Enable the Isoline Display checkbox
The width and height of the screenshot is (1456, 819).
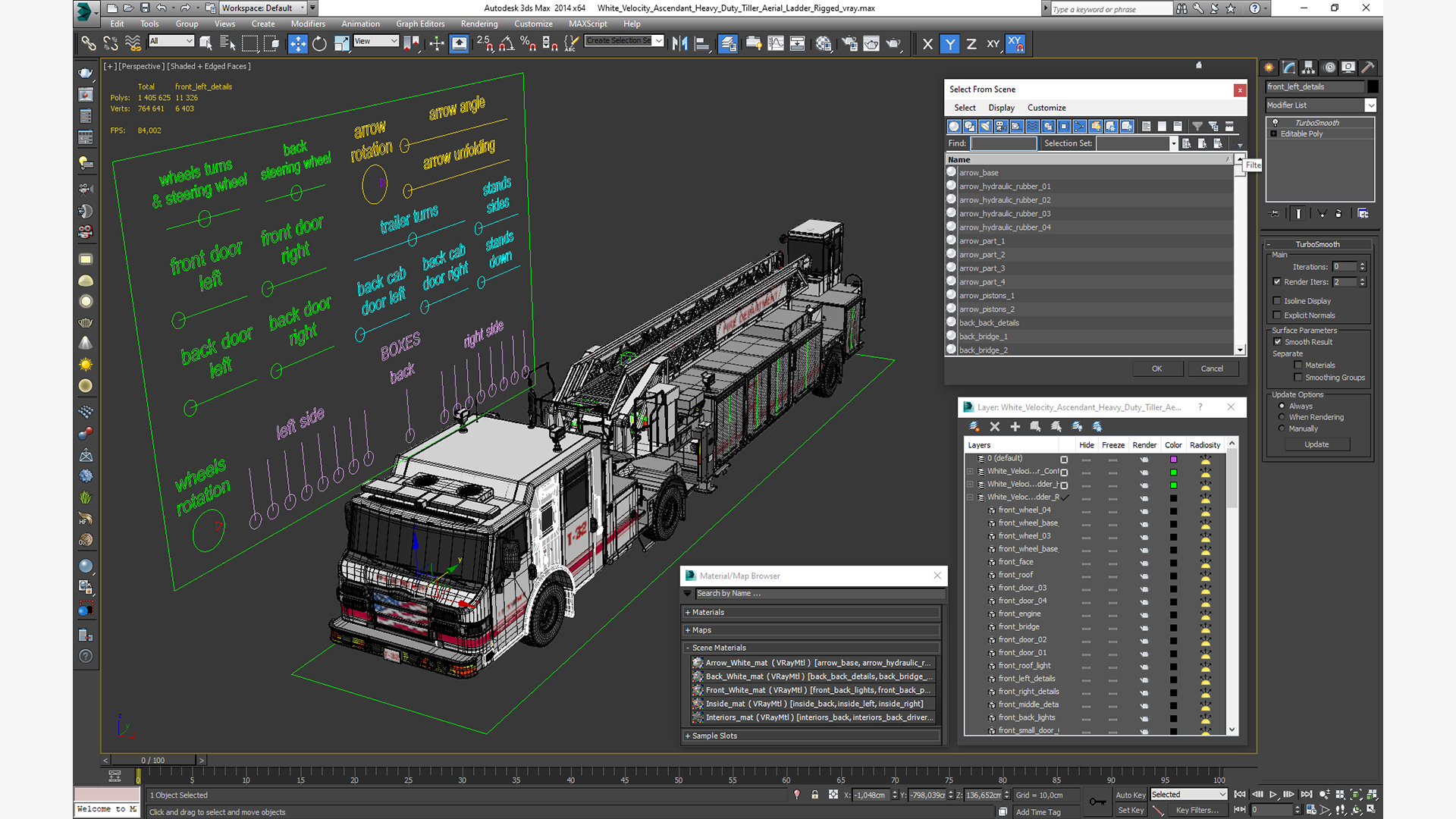click(x=1278, y=301)
